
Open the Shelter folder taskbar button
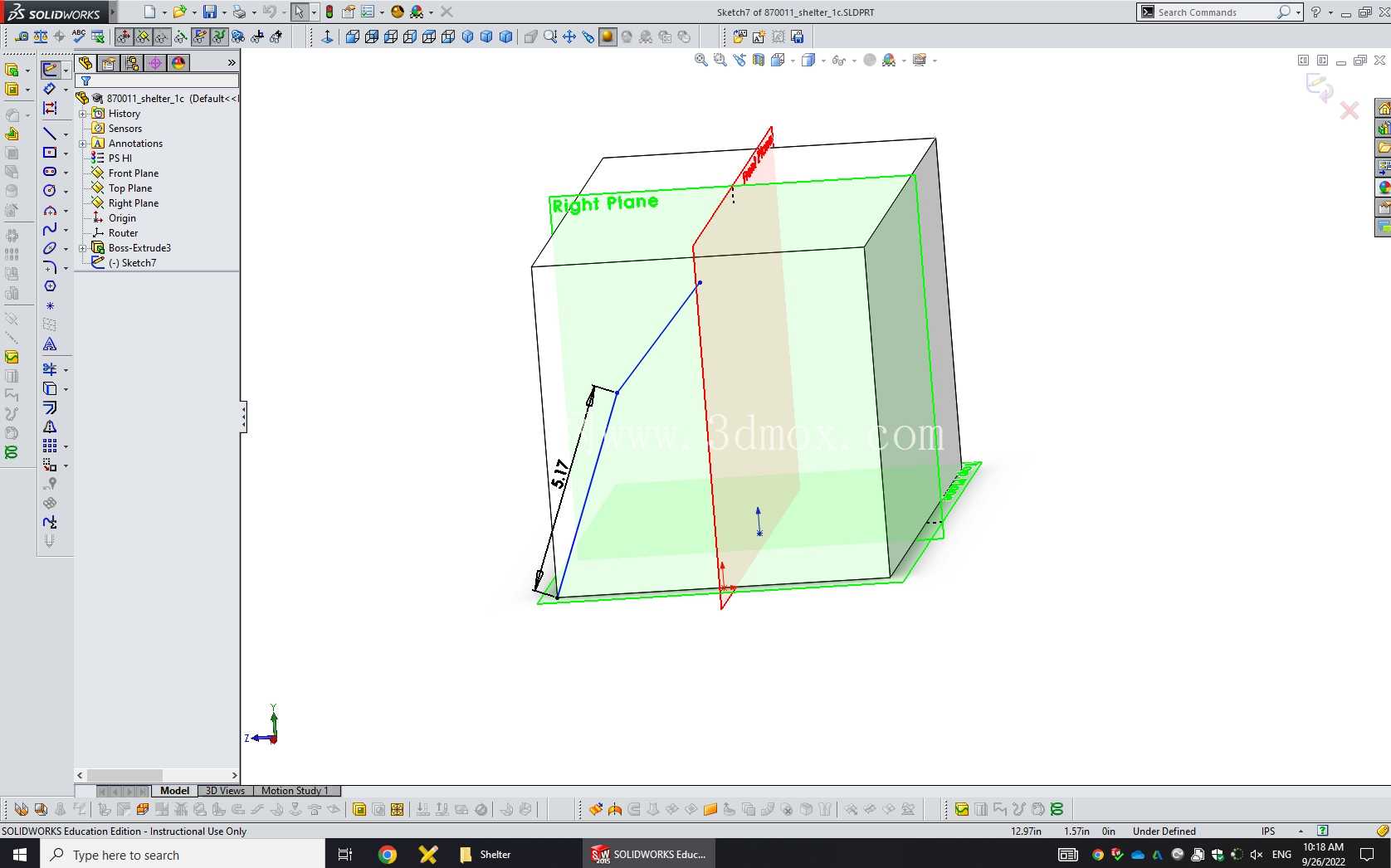[x=486, y=854]
